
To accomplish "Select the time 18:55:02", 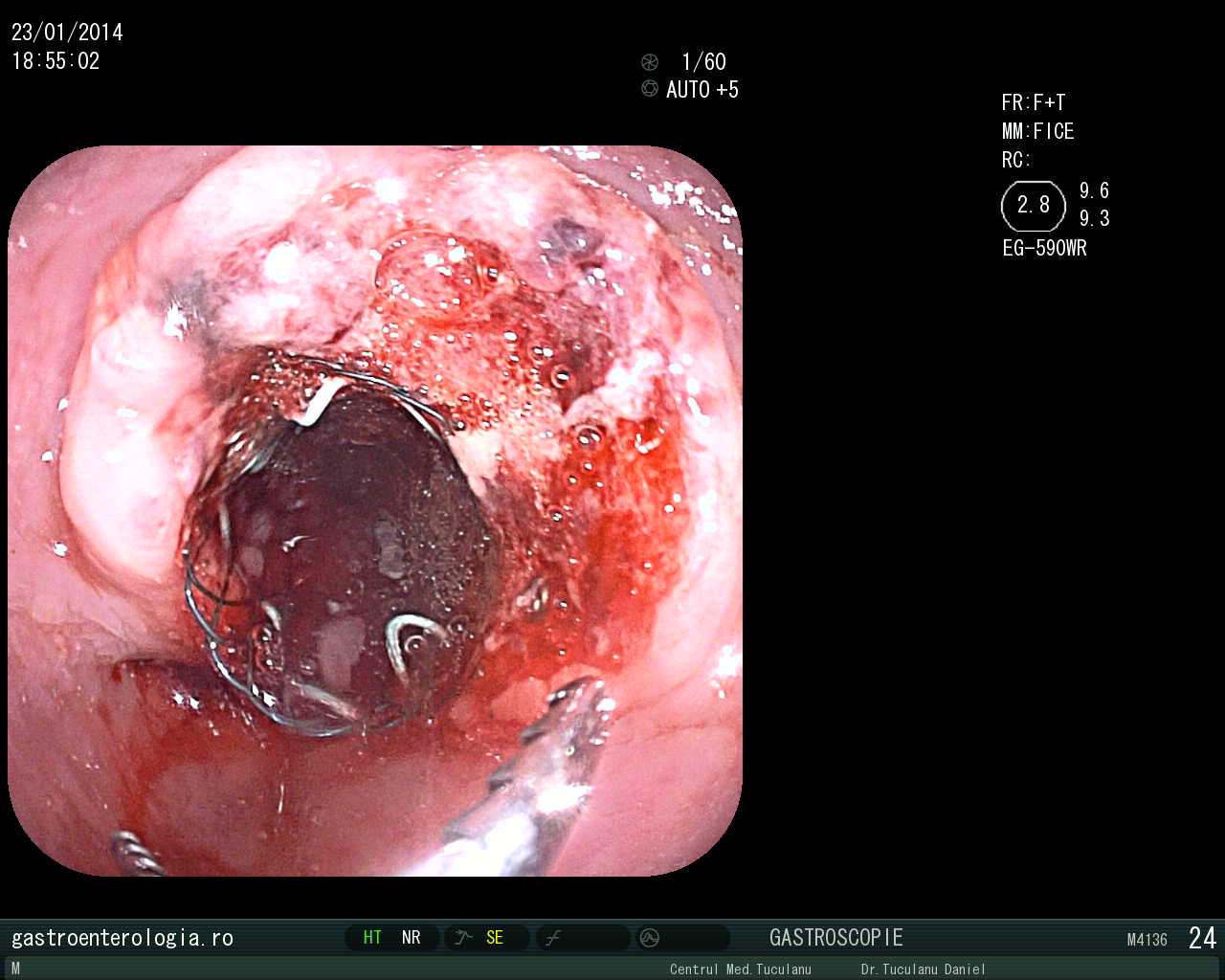I will pyautogui.click(x=56, y=61).
